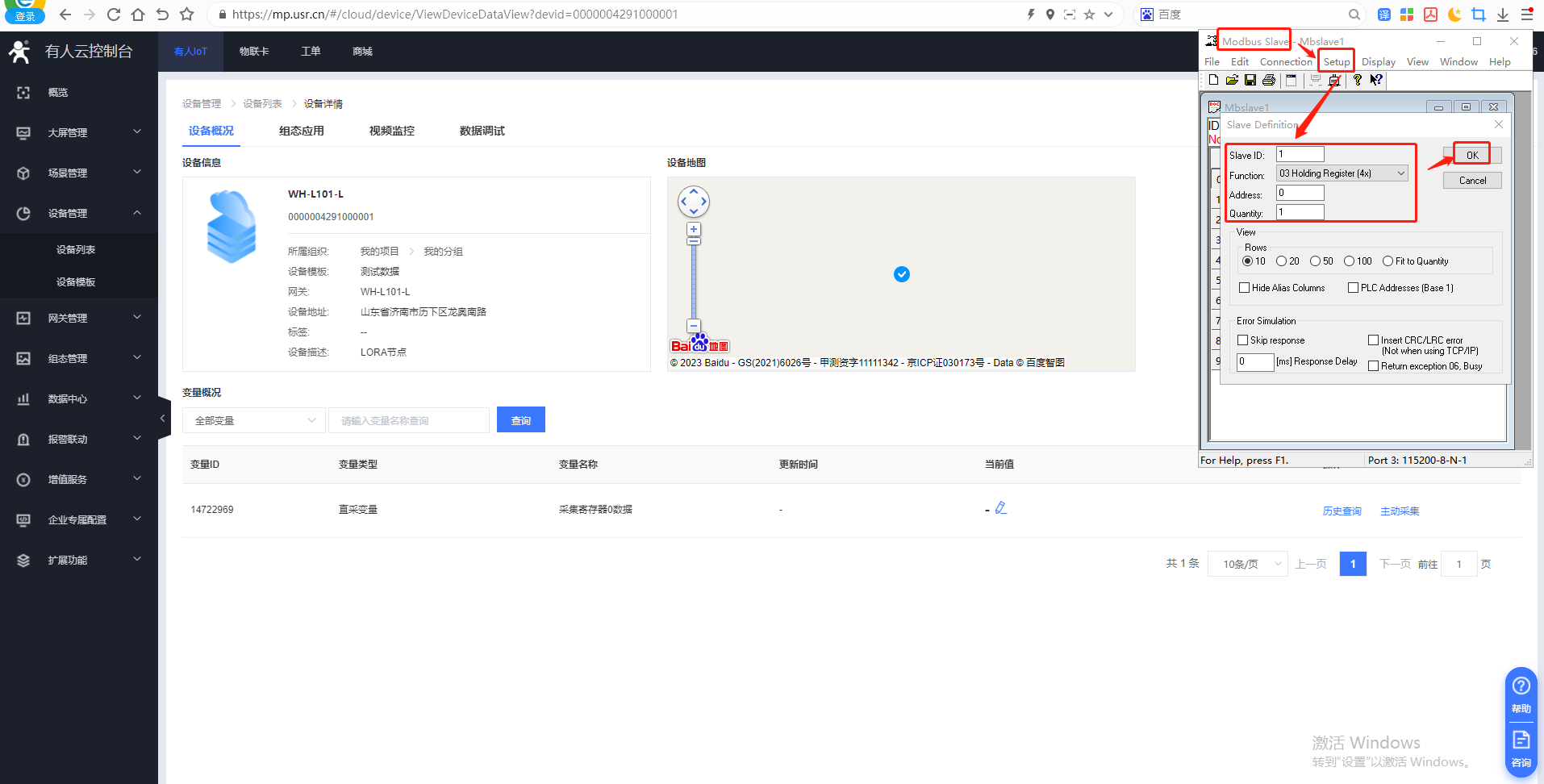The height and width of the screenshot is (784, 1544).
Task: Enable the Skip response checkbox
Action: tap(1243, 340)
